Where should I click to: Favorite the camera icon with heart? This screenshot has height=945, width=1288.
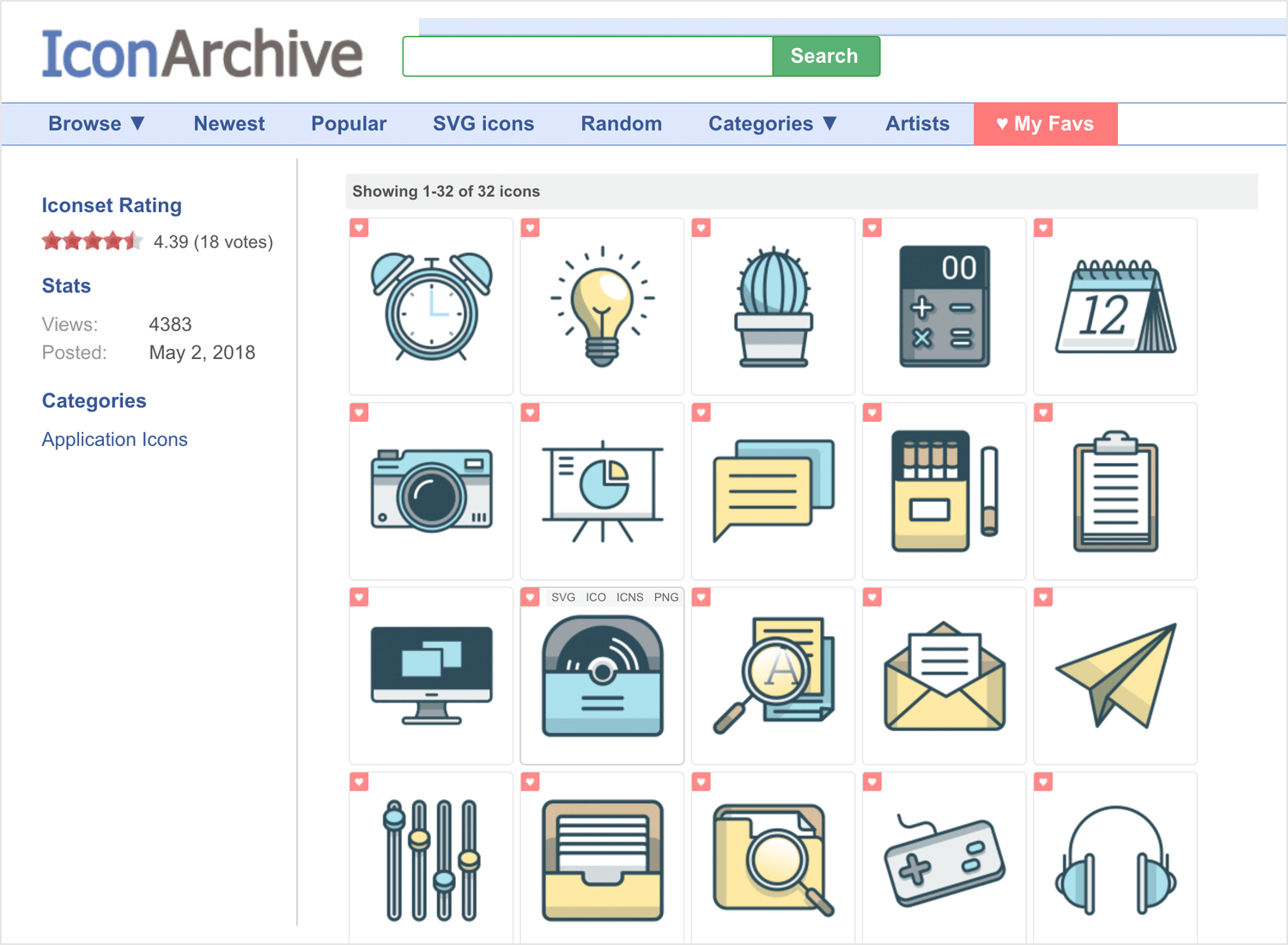(x=359, y=412)
